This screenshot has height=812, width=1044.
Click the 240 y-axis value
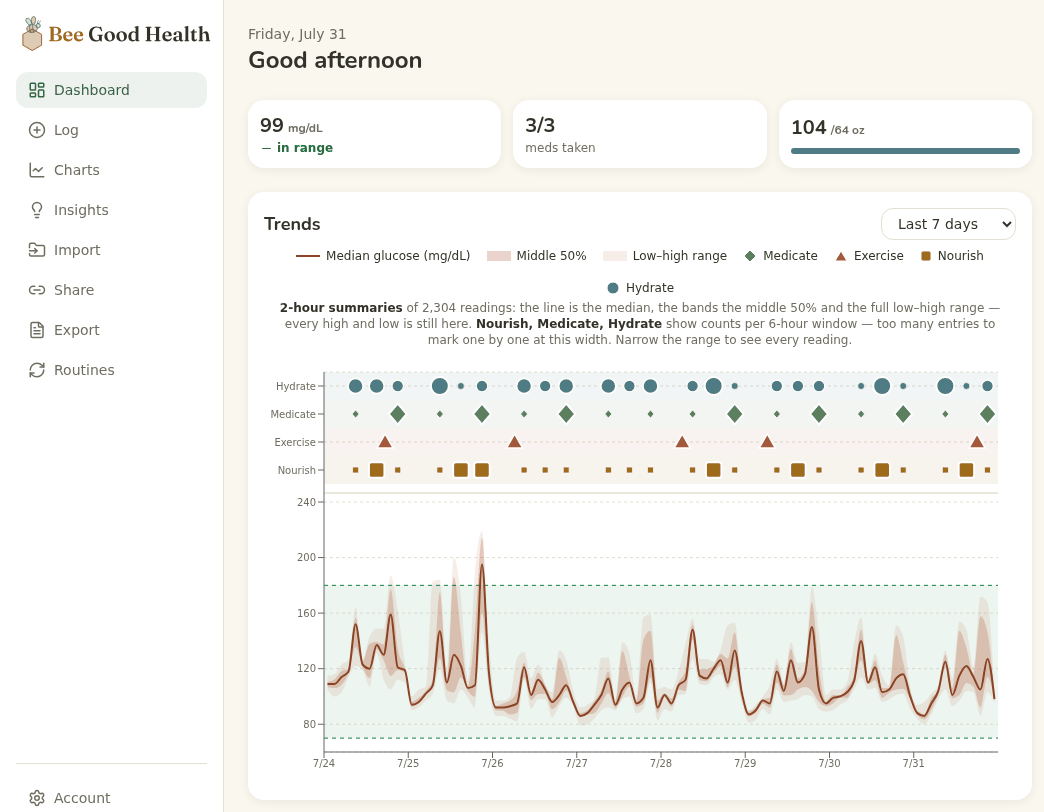[306, 502]
